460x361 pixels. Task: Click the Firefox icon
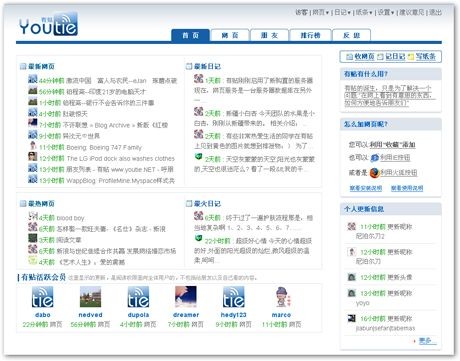(x=375, y=172)
